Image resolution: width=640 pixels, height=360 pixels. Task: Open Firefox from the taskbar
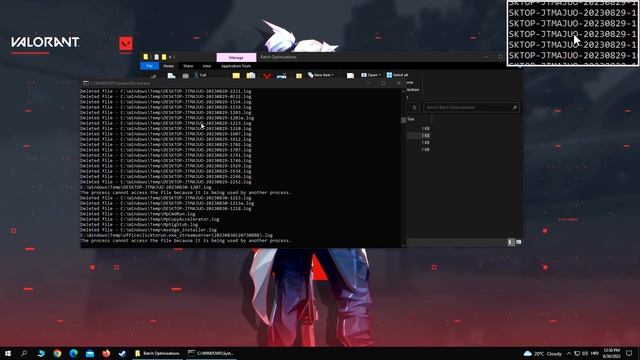pyautogui.click(x=106, y=353)
